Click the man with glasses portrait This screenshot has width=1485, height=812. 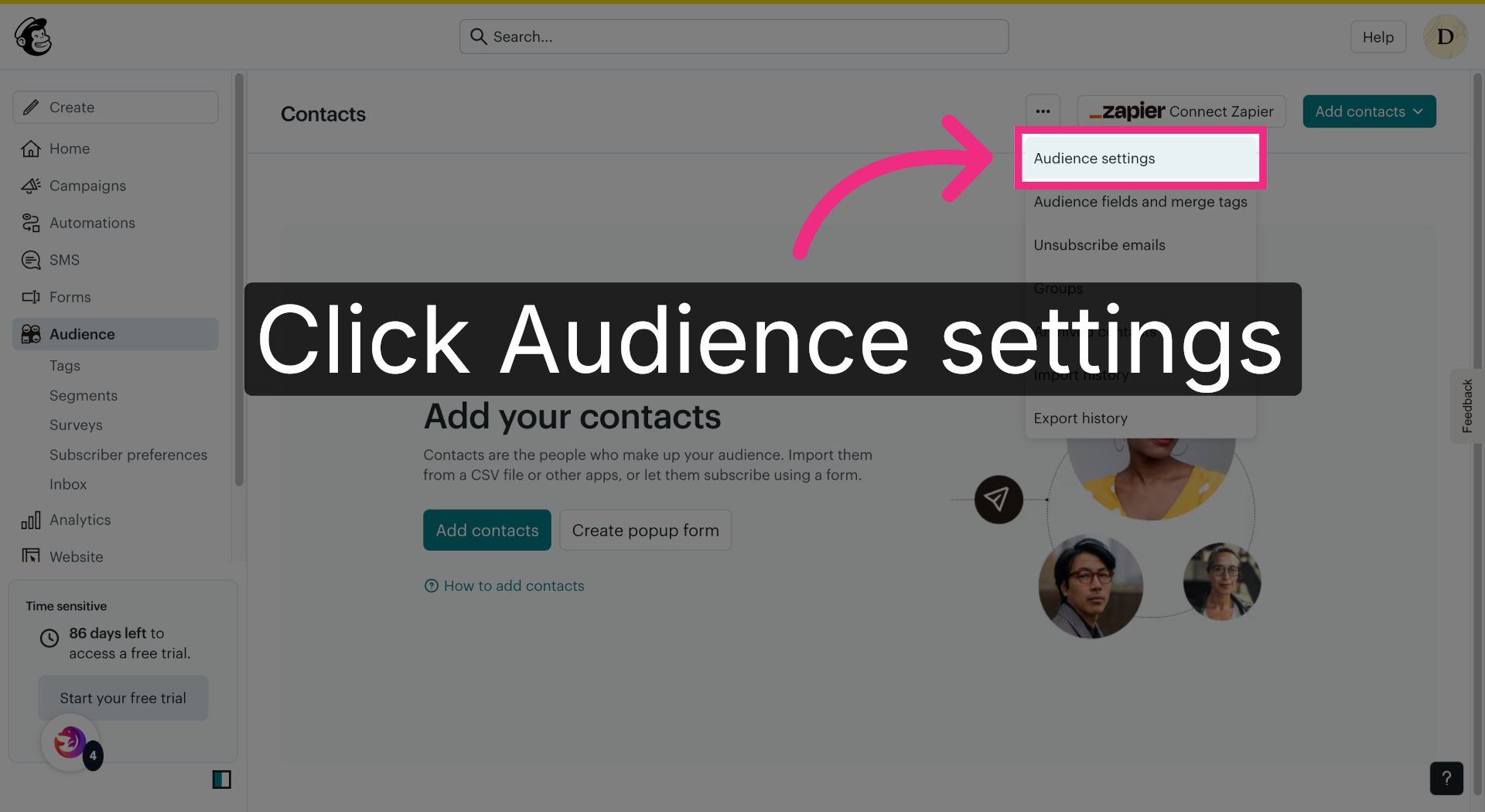pyautogui.click(x=1091, y=586)
